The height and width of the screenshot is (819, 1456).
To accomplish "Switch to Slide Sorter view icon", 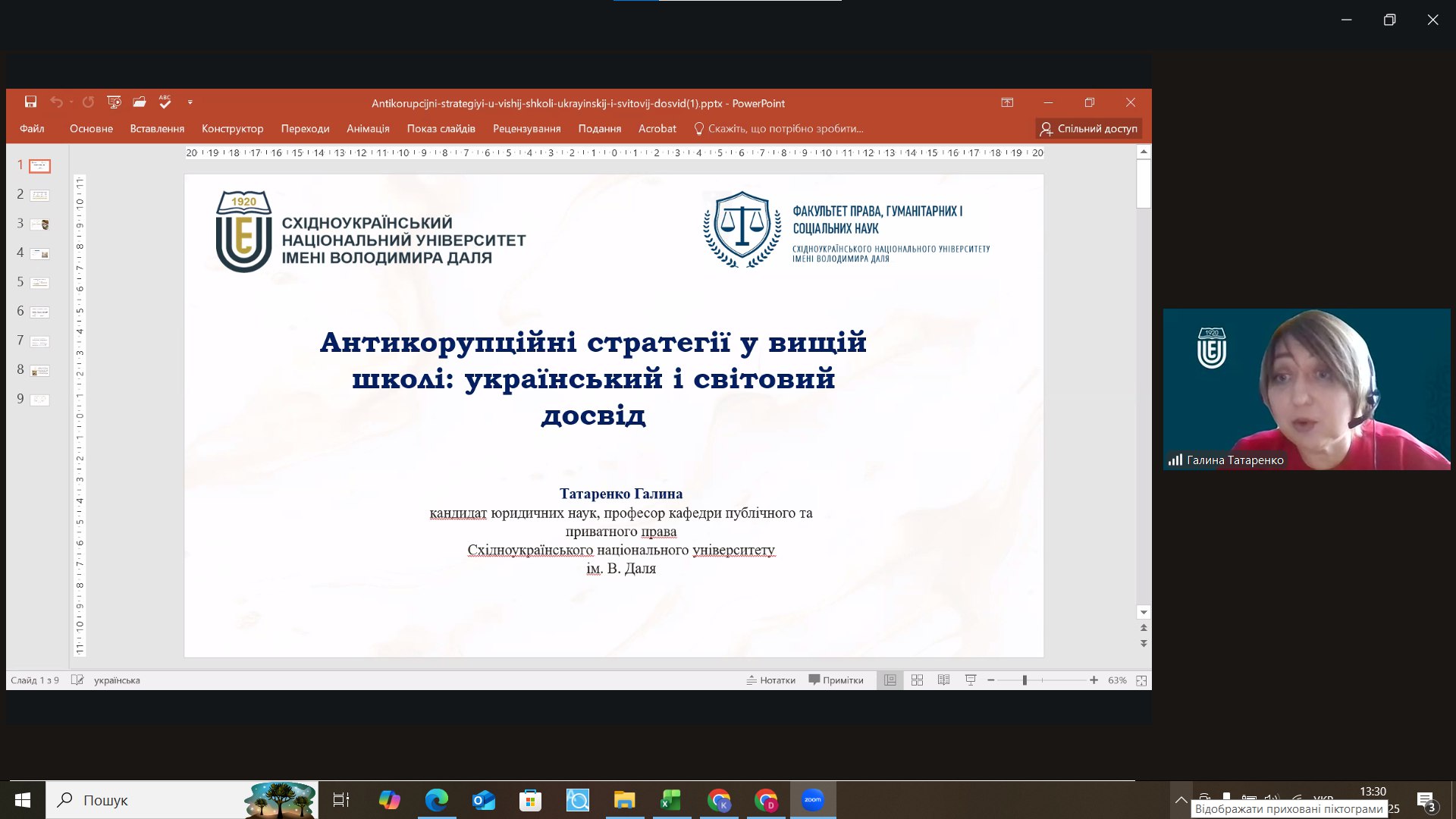I will click(917, 680).
